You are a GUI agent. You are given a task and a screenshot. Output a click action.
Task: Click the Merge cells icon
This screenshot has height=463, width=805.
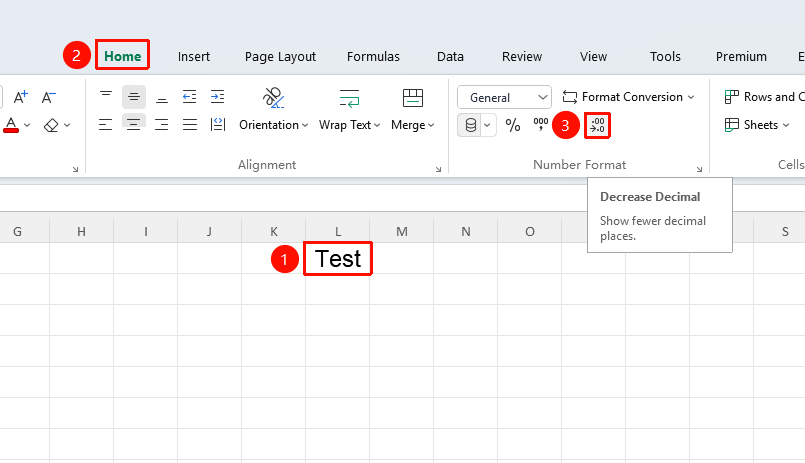coord(413,98)
